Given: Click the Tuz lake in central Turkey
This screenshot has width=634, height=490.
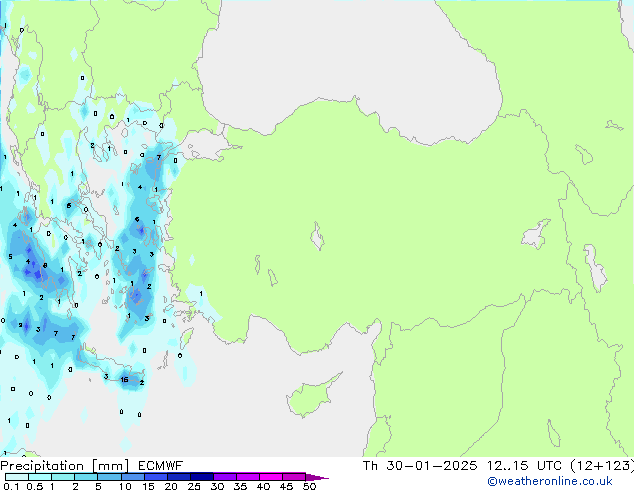Looking at the screenshot, I should [318, 239].
